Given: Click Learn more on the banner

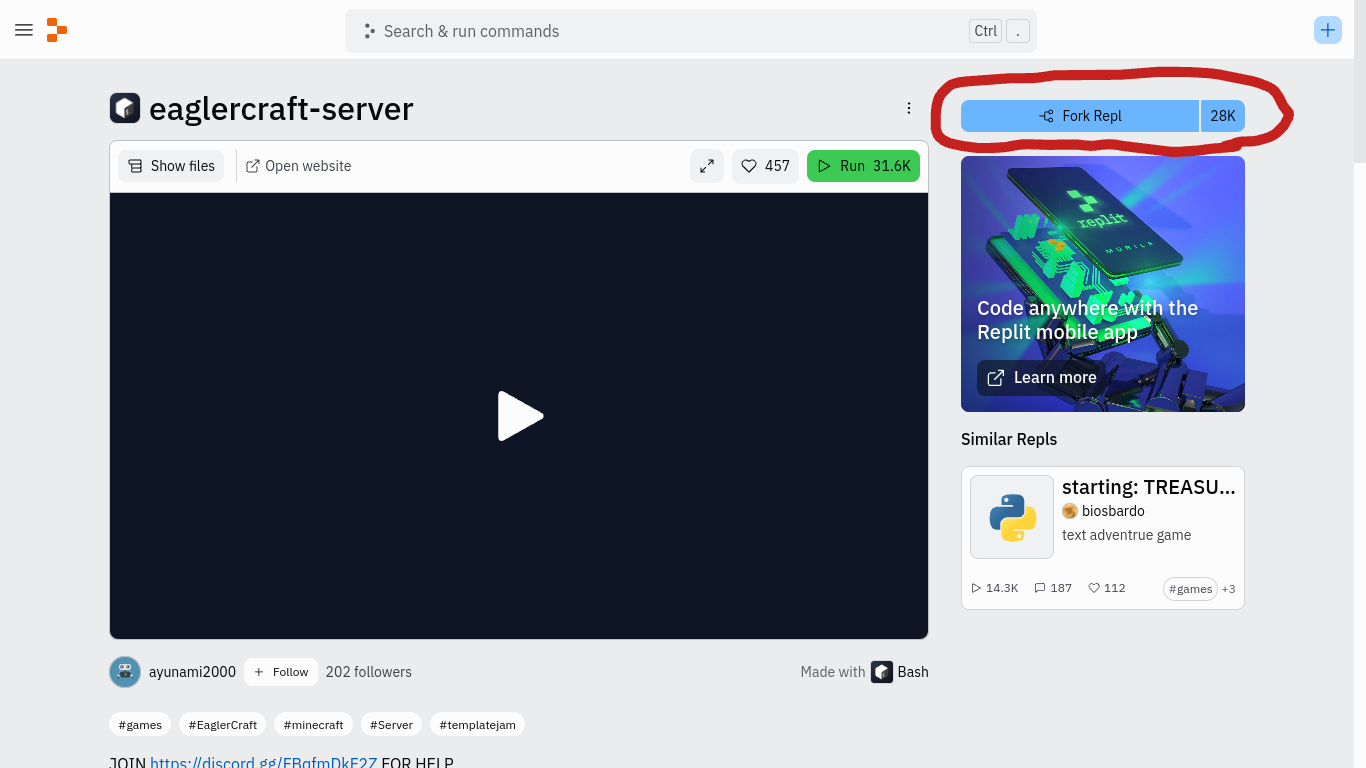Looking at the screenshot, I should 1042,378.
